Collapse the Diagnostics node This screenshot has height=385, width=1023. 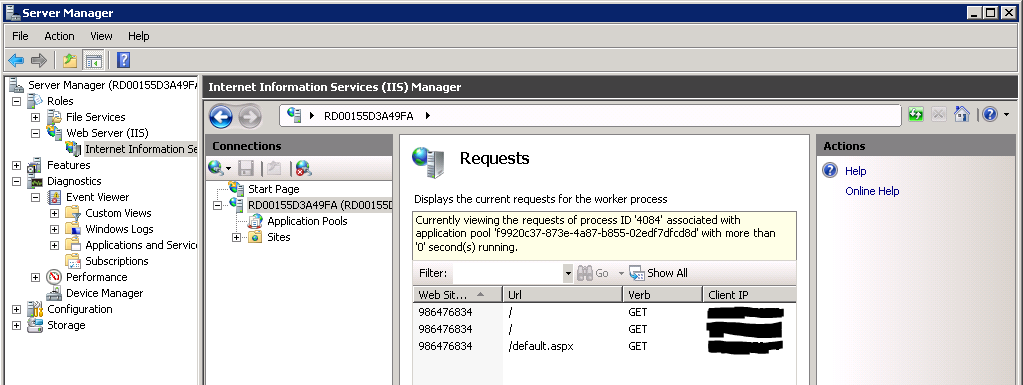(16, 181)
